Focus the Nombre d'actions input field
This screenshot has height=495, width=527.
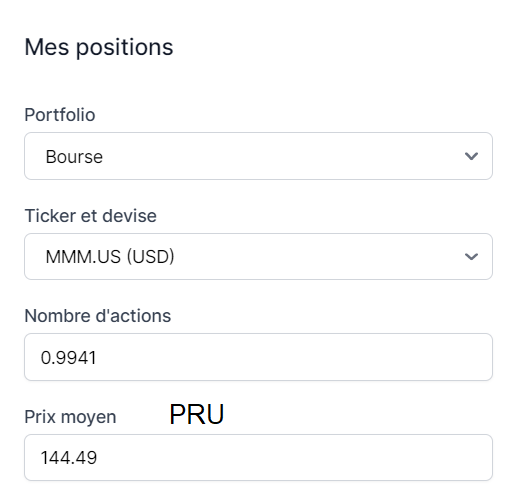(258, 357)
